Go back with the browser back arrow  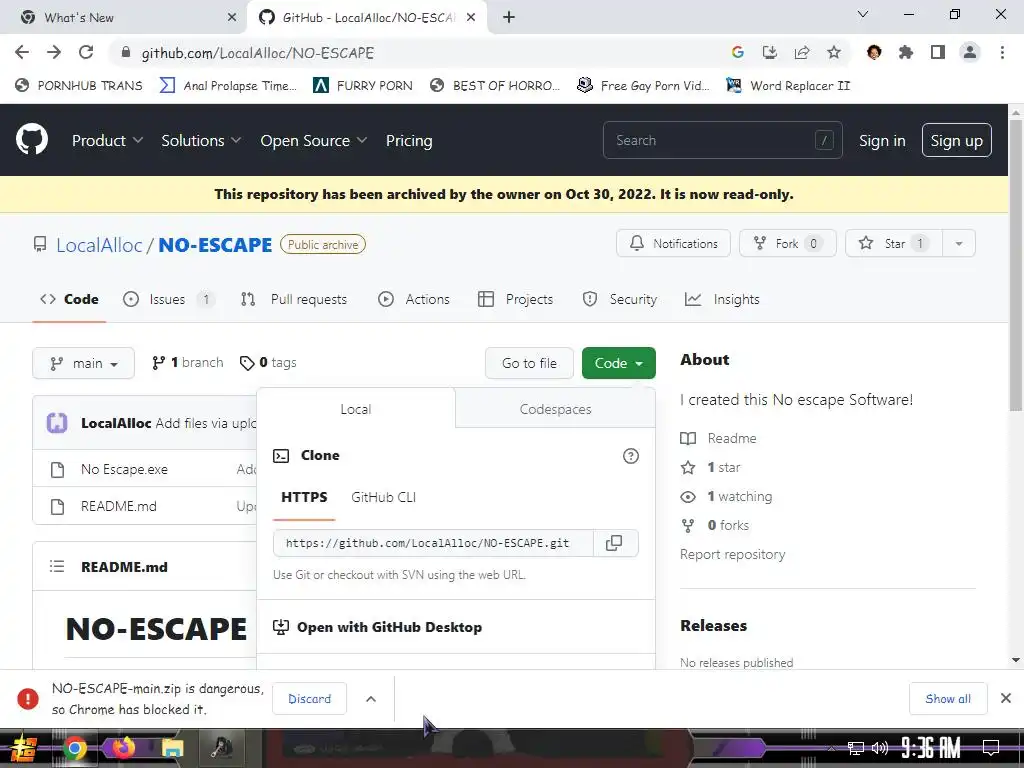click(22, 52)
